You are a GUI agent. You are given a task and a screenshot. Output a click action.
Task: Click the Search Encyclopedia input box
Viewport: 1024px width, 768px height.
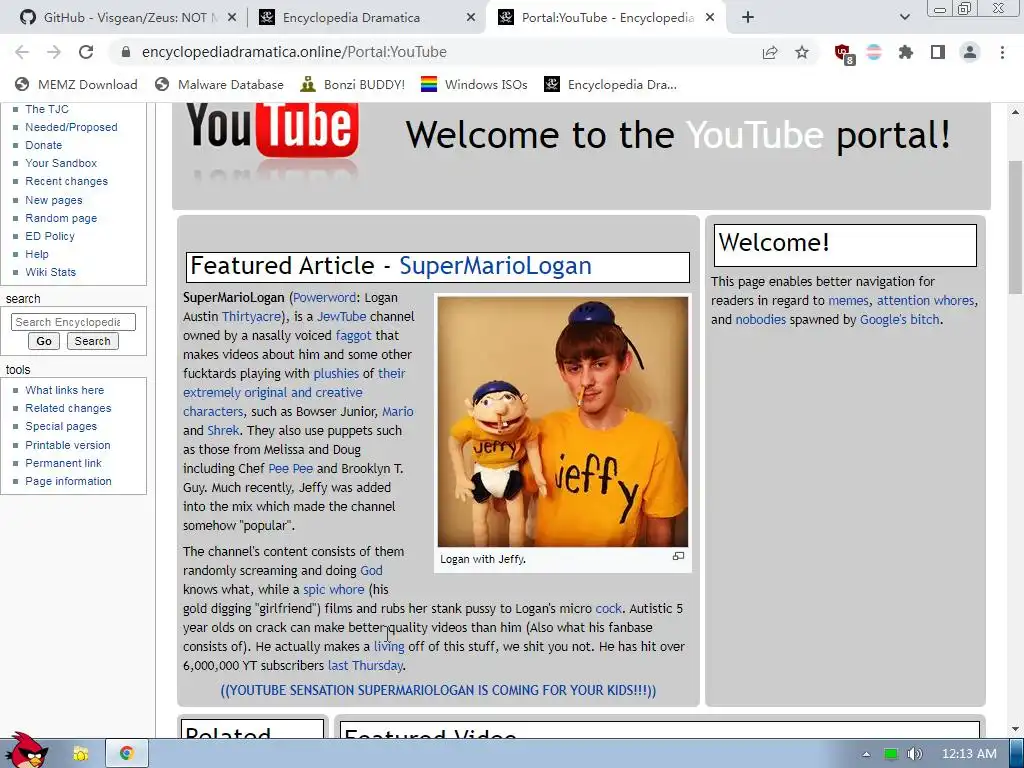click(73, 322)
